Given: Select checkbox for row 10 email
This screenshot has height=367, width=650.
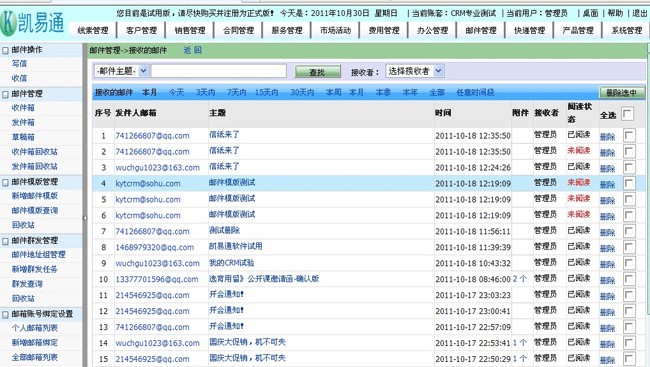Looking at the screenshot, I should pyautogui.click(x=629, y=279).
